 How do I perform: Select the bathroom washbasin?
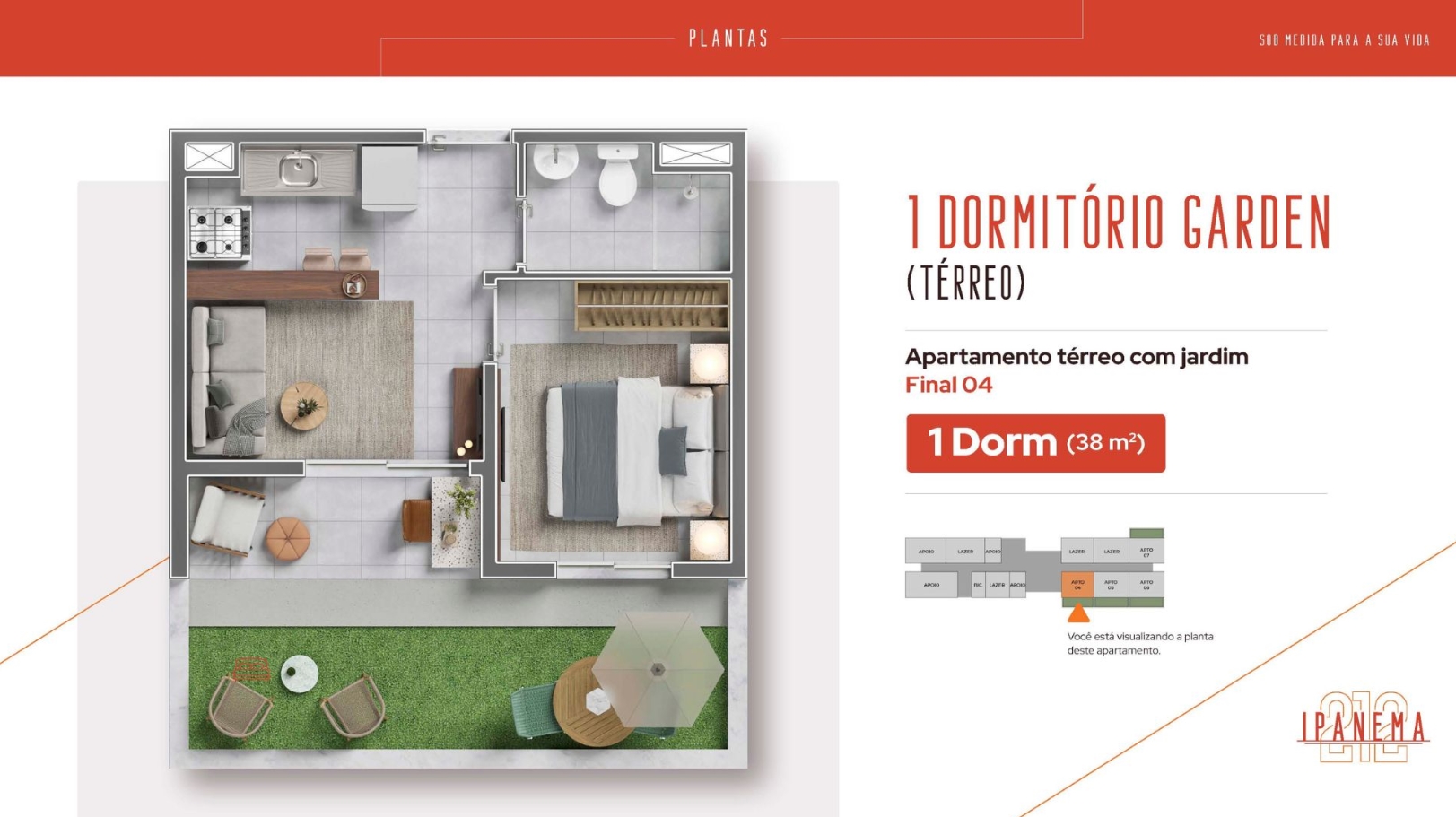click(555, 162)
